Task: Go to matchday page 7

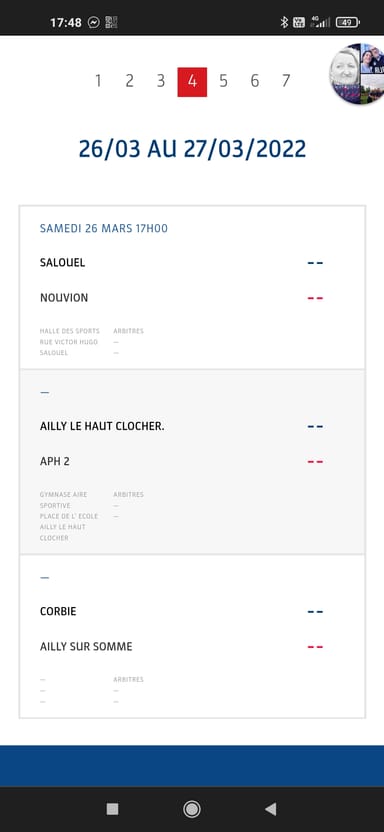Action: pos(286,81)
